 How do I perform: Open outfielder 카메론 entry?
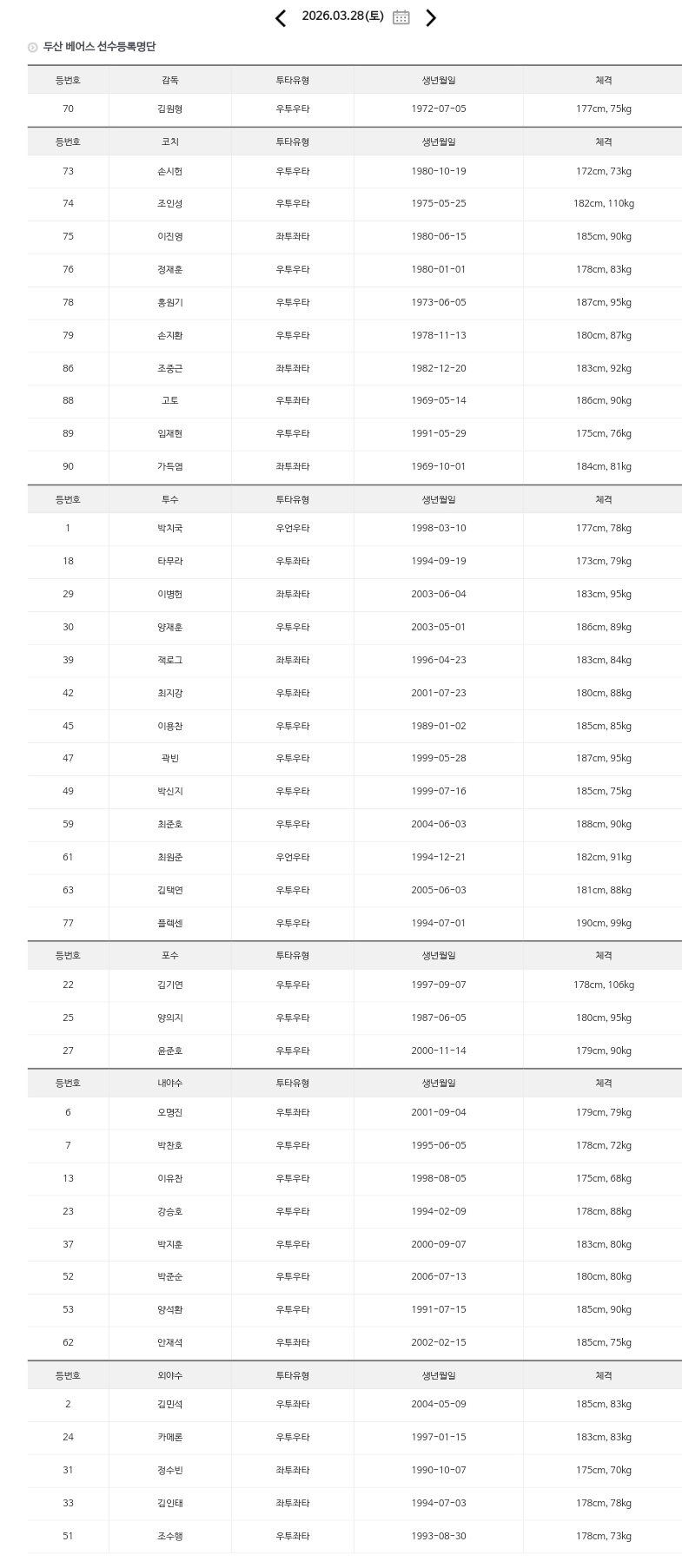point(170,1438)
